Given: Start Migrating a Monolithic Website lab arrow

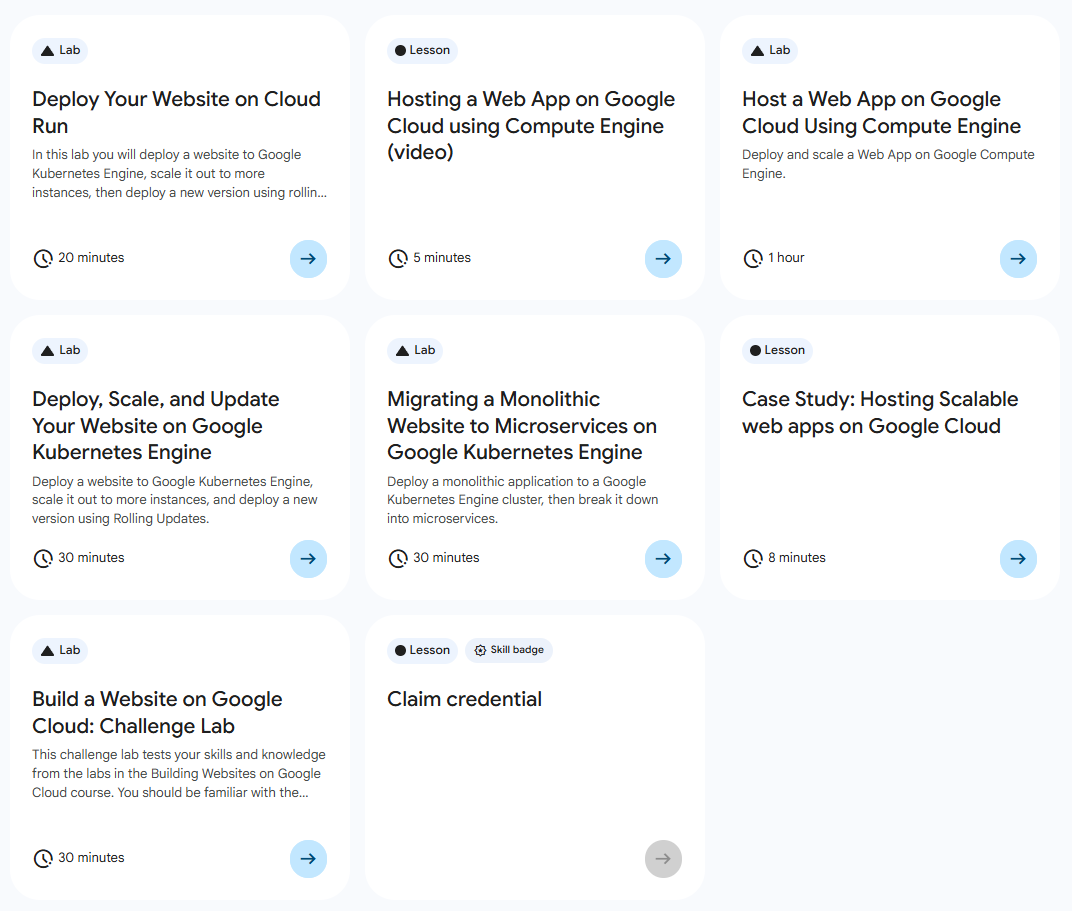Looking at the screenshot, I should pos(663,559).
